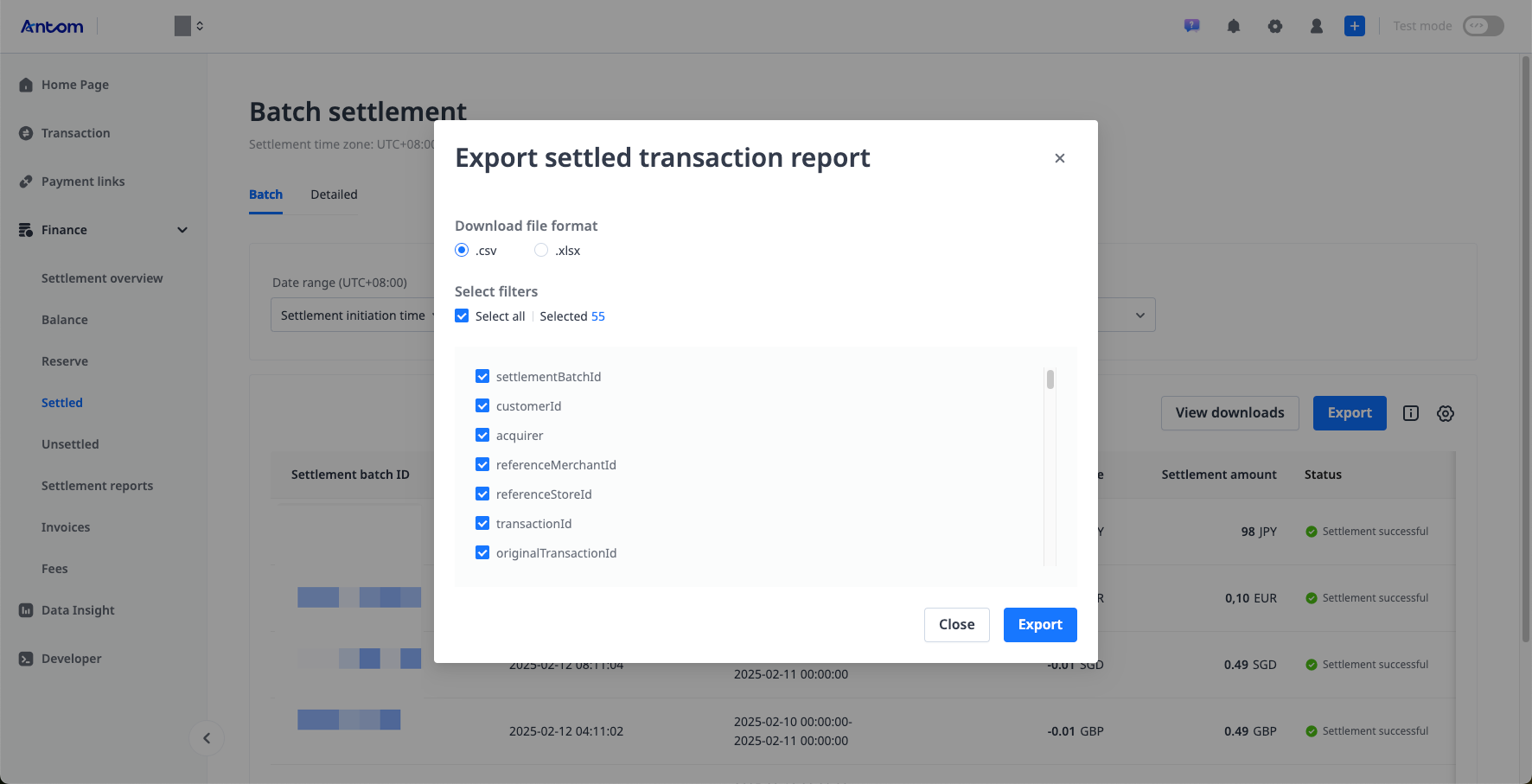
Task: Click the table info icon
Action: [x=1410, y=413]
